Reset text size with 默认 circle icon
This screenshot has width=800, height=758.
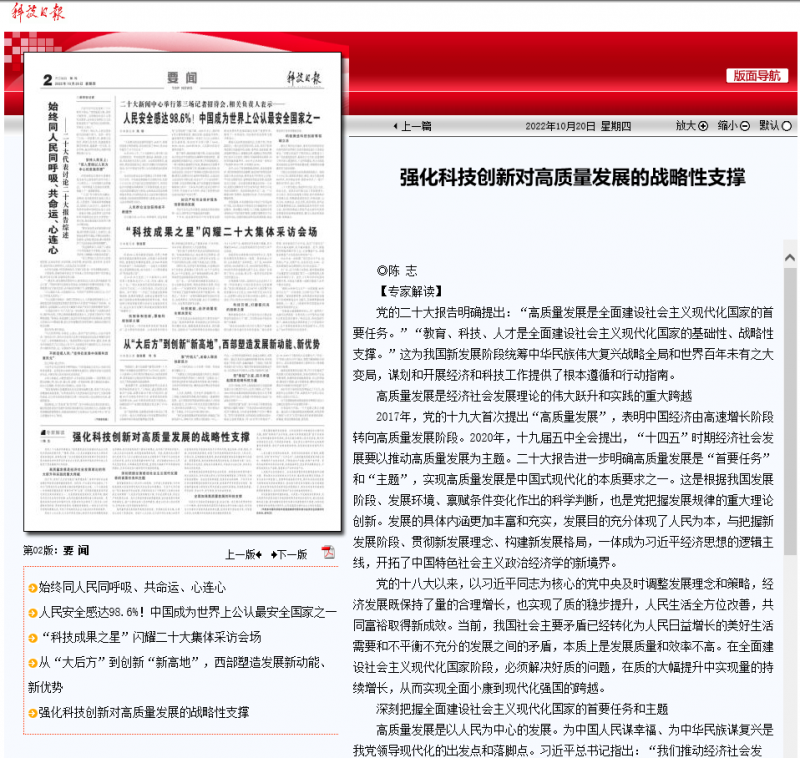788,126
